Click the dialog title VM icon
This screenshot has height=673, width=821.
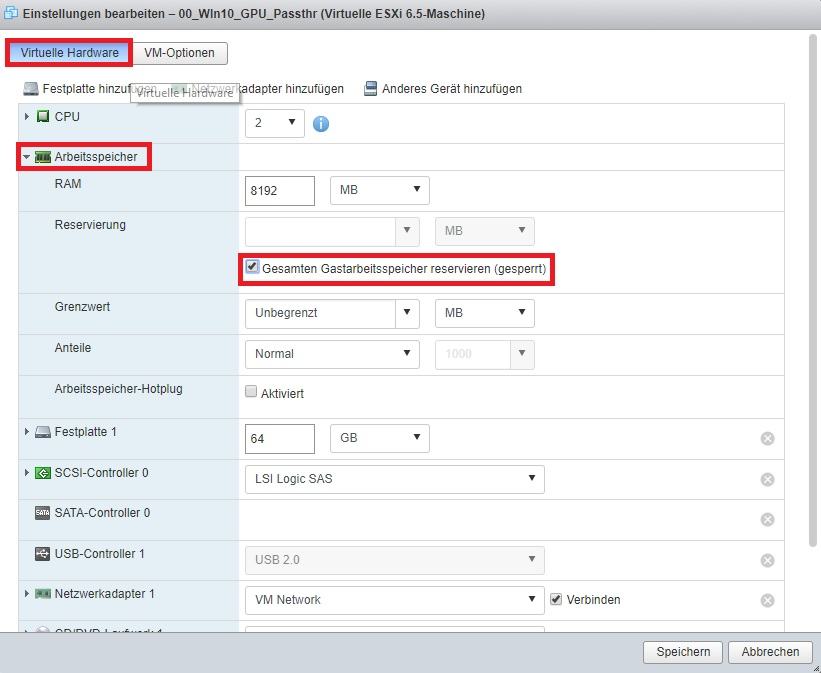pos(10,13)
